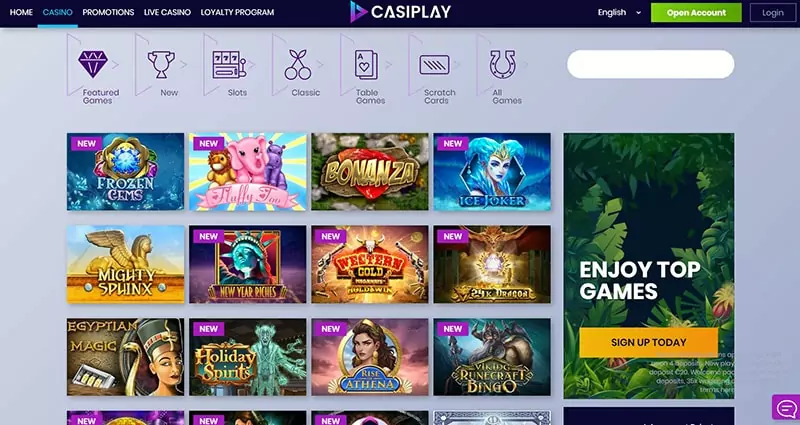Show All Games via the horseshoe icon
The image size is (800, 425).
coord(503,64)
